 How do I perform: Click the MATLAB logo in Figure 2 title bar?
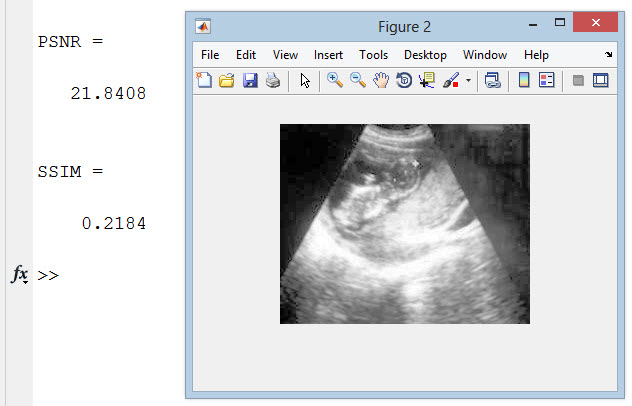(x=203, y=27)
